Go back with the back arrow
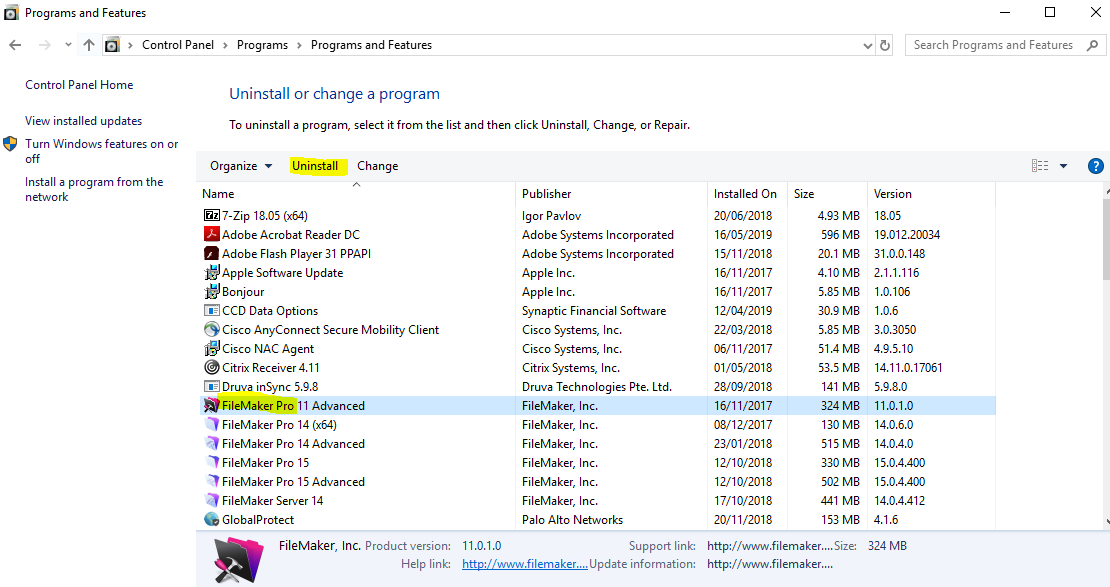Viewport: 1110px width, 587px height. [x=16, y=45]
